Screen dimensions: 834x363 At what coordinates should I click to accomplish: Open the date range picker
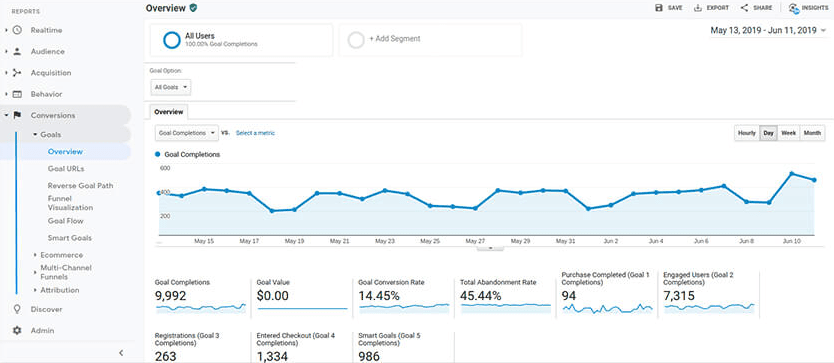[768, 31]
